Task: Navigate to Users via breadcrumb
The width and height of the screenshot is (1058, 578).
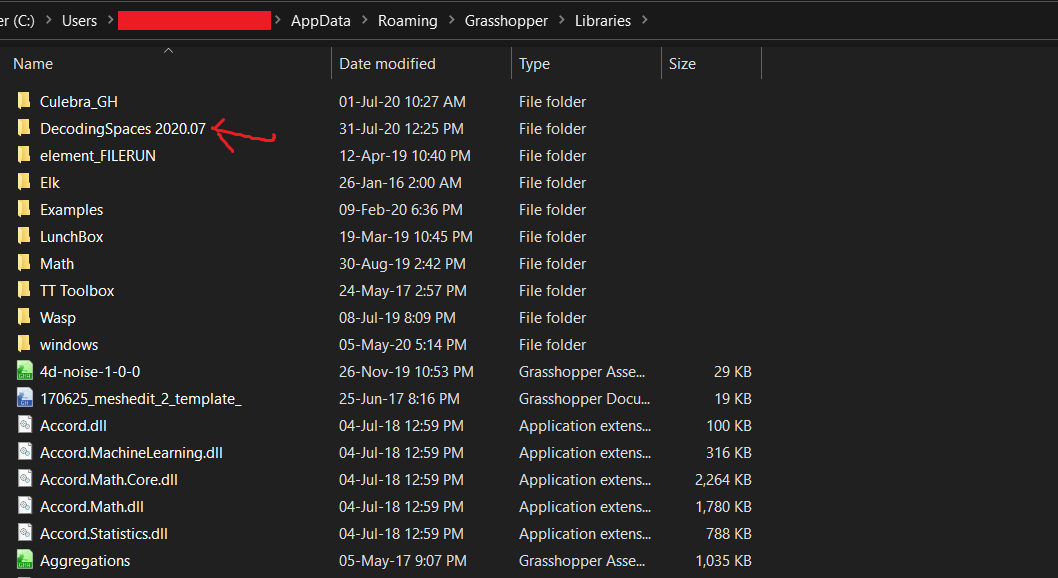Action: coord(79,20)
